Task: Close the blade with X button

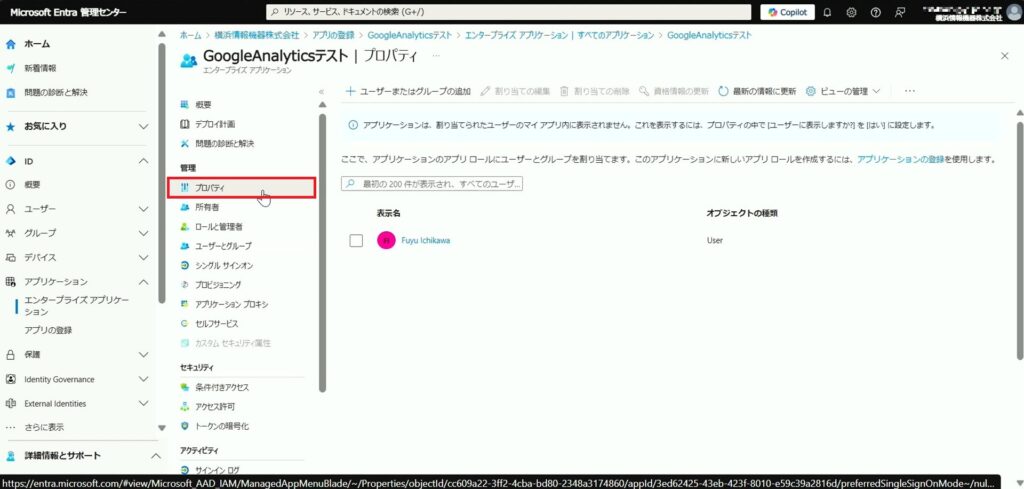Action: pyautogui.click(x=1004, y=56)
